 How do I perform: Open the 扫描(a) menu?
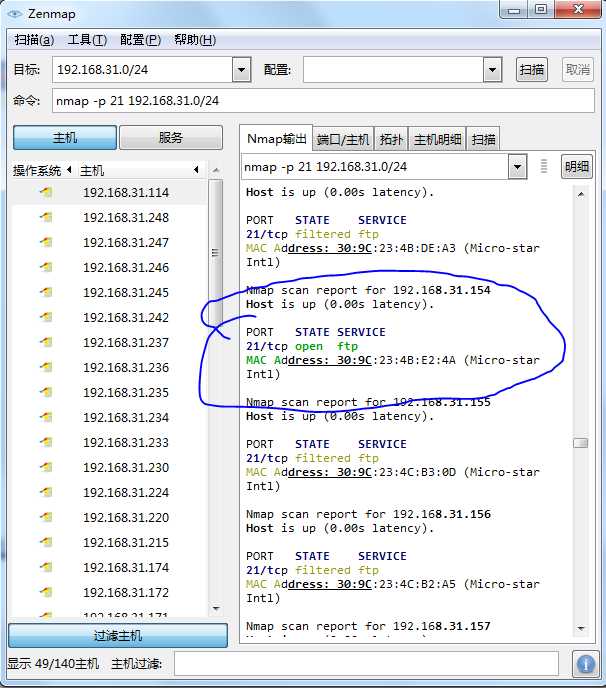coord(34,40)
